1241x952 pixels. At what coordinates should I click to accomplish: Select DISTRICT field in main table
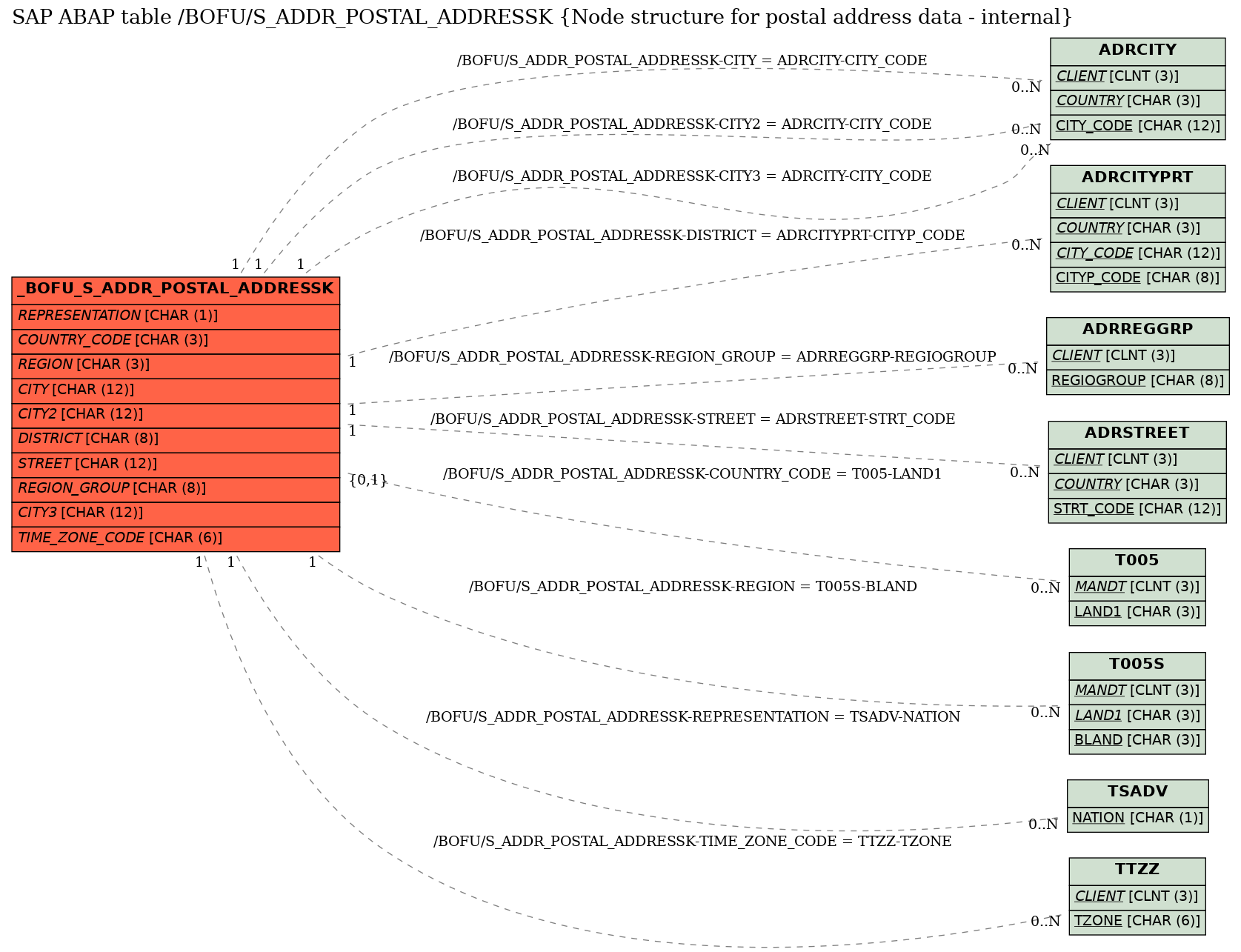click(x=176, y=439)
